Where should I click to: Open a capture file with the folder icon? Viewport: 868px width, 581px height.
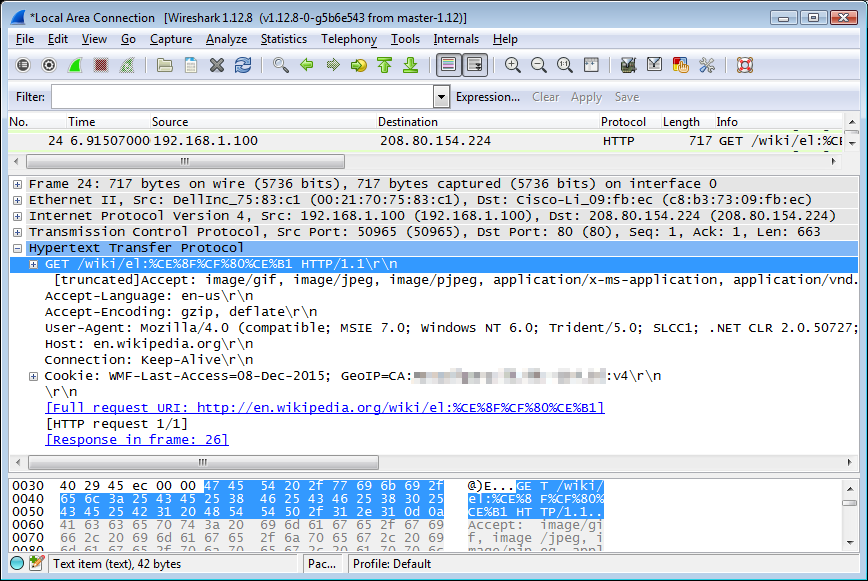tap(164, 65)
